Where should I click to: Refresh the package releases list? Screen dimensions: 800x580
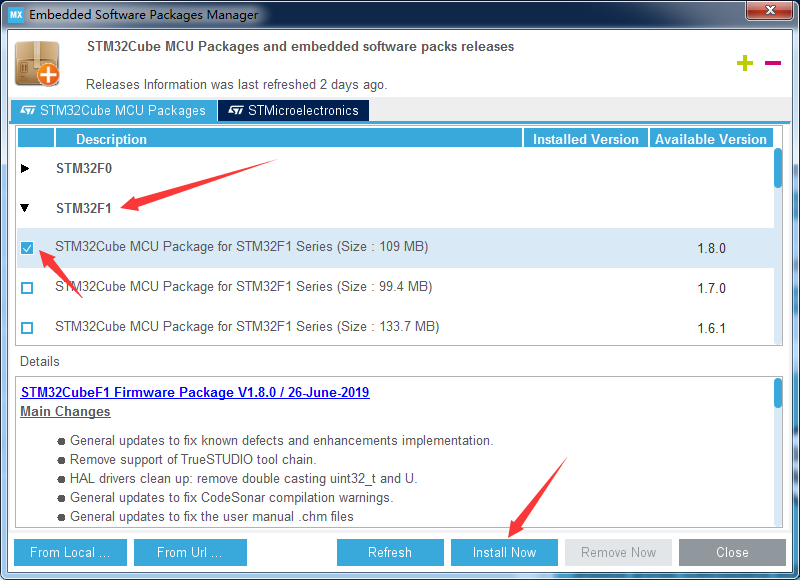(390, 552)
